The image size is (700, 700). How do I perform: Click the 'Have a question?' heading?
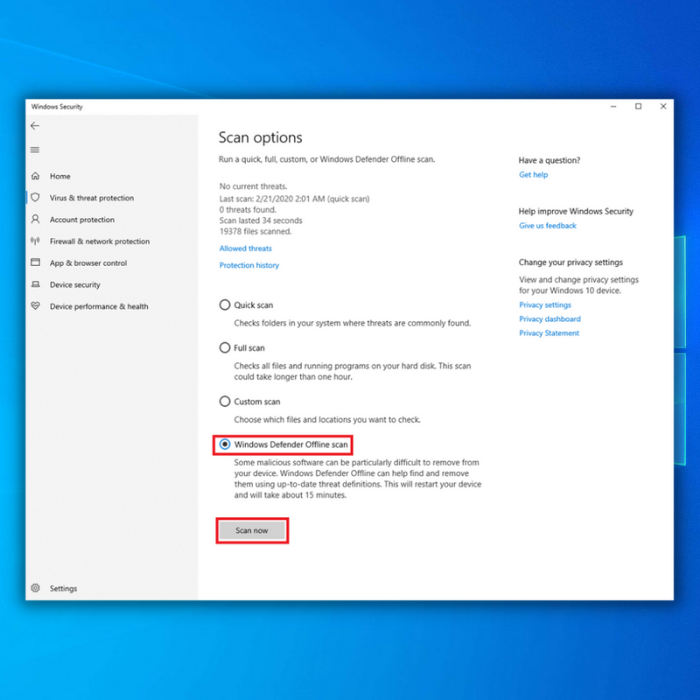[549, 160]
